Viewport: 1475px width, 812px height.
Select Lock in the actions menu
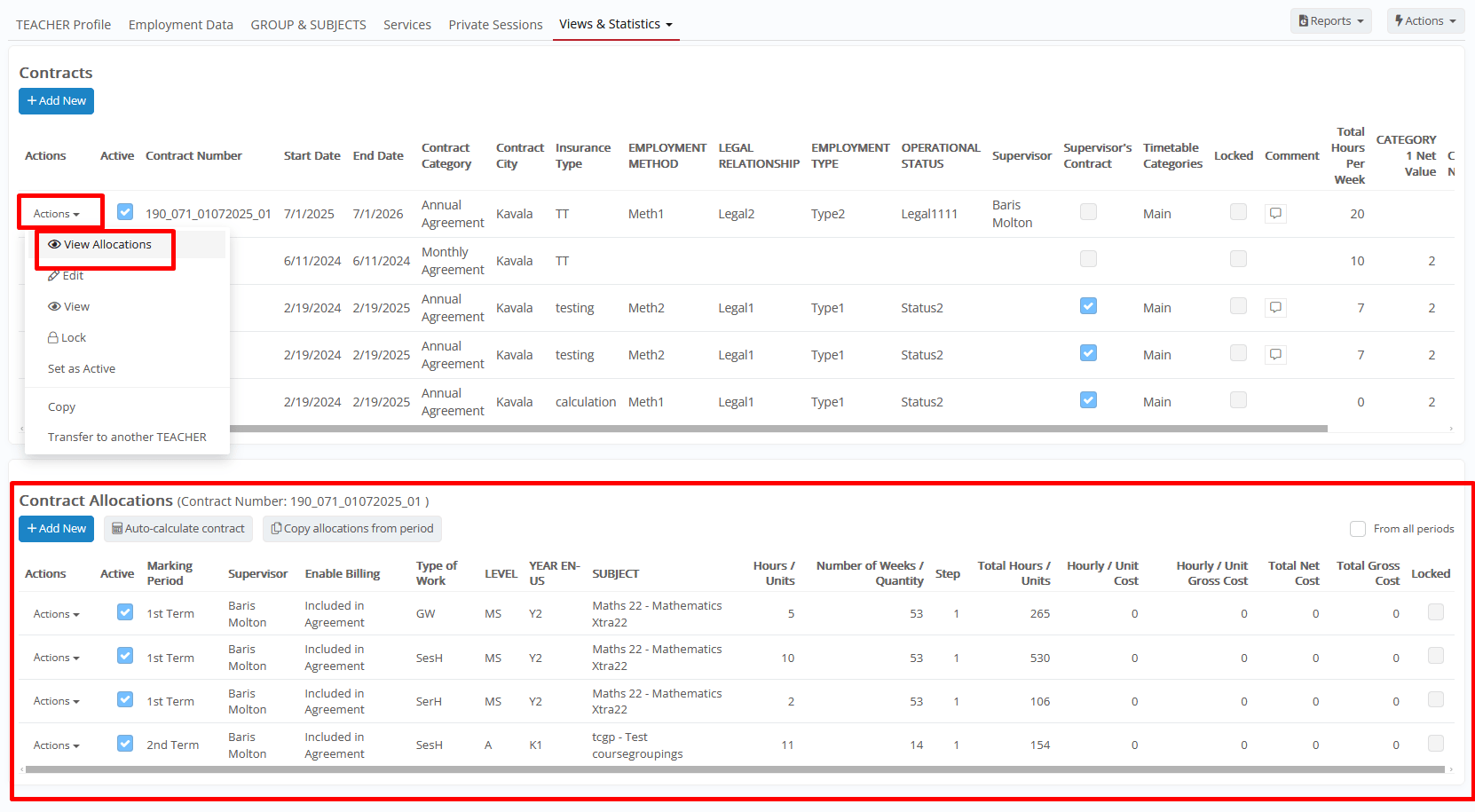(x=67, y=338)
